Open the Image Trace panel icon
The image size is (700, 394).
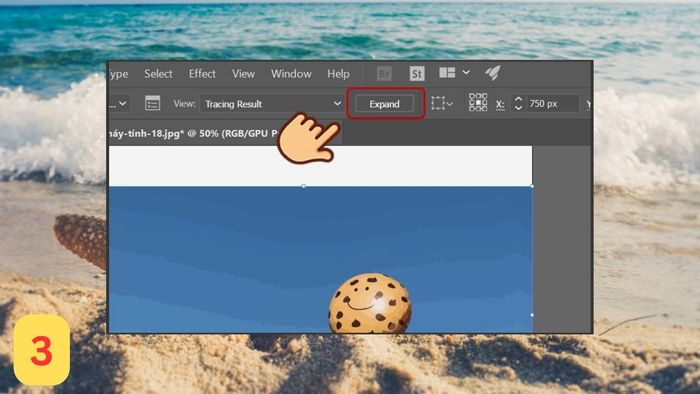point(153,103)
